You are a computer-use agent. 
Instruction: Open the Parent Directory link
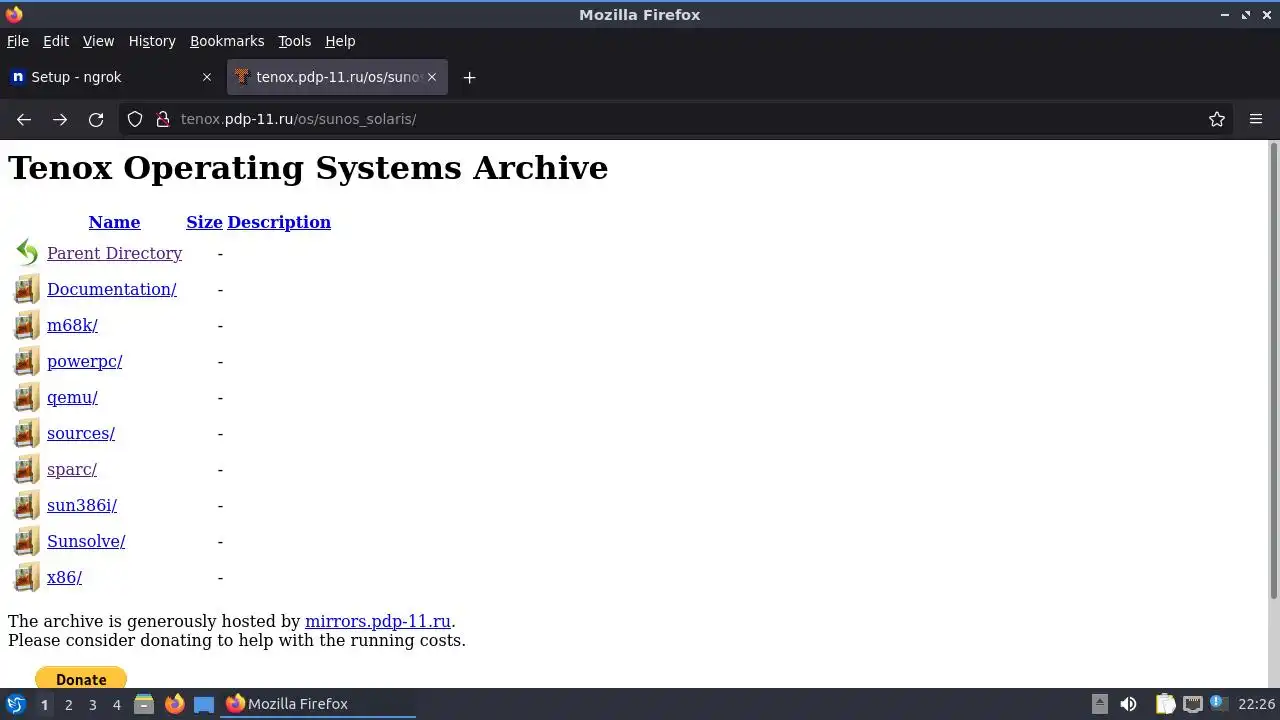point(114,253)
